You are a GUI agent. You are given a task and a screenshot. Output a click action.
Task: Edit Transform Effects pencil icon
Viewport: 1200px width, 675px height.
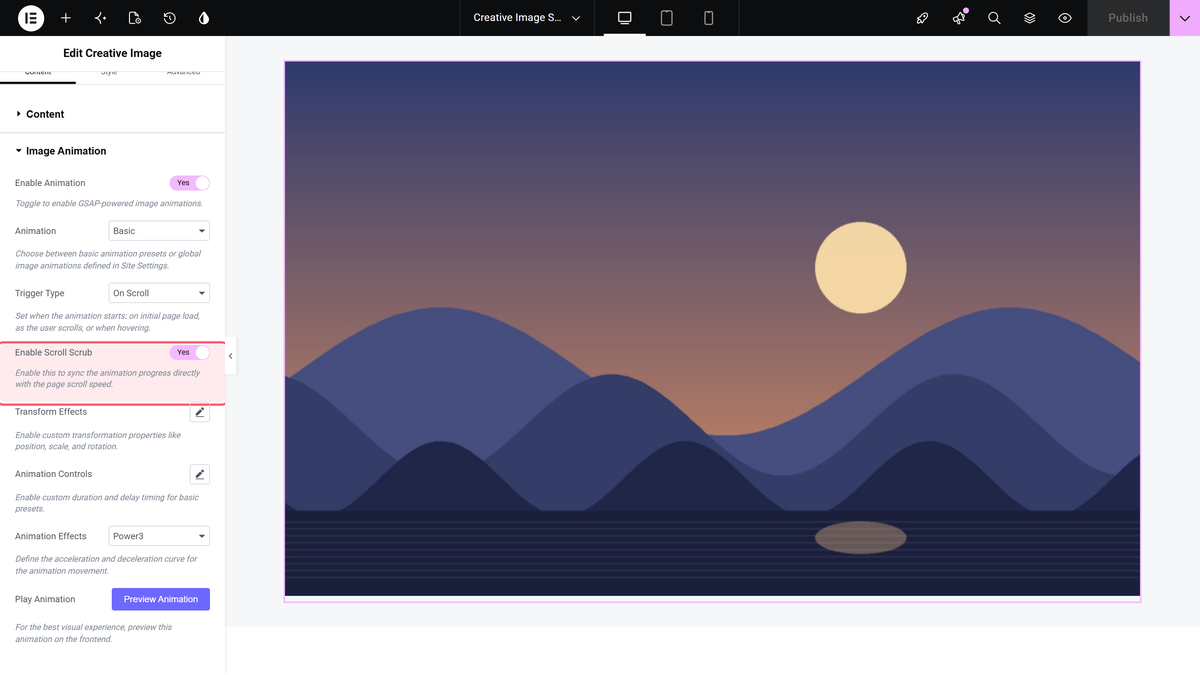(x=200, y=412)
